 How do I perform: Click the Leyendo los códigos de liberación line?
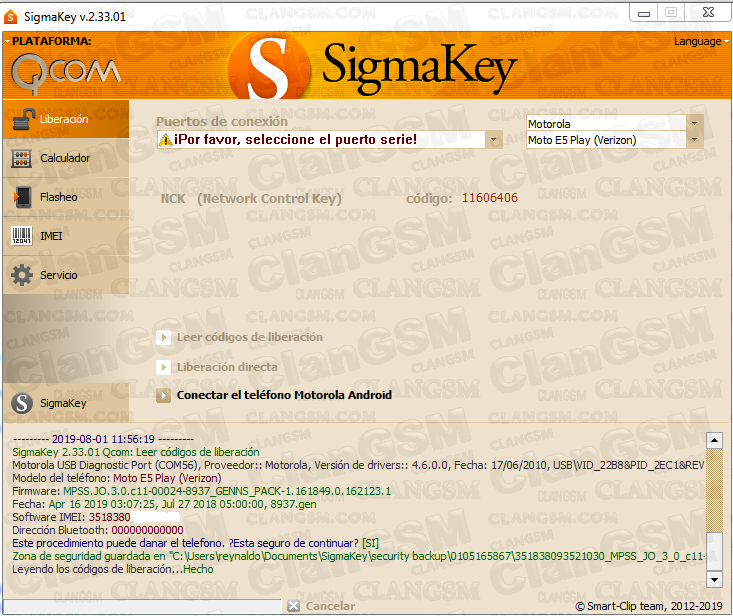113,569
